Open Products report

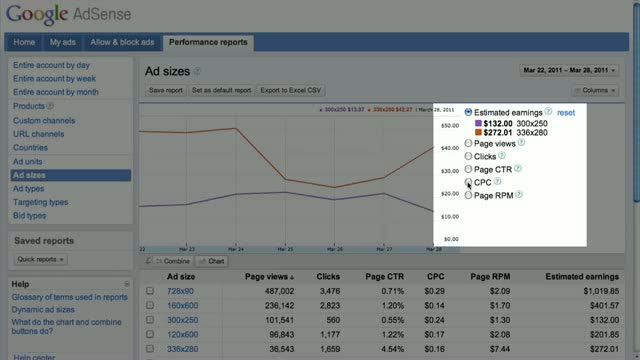[29, 106]
